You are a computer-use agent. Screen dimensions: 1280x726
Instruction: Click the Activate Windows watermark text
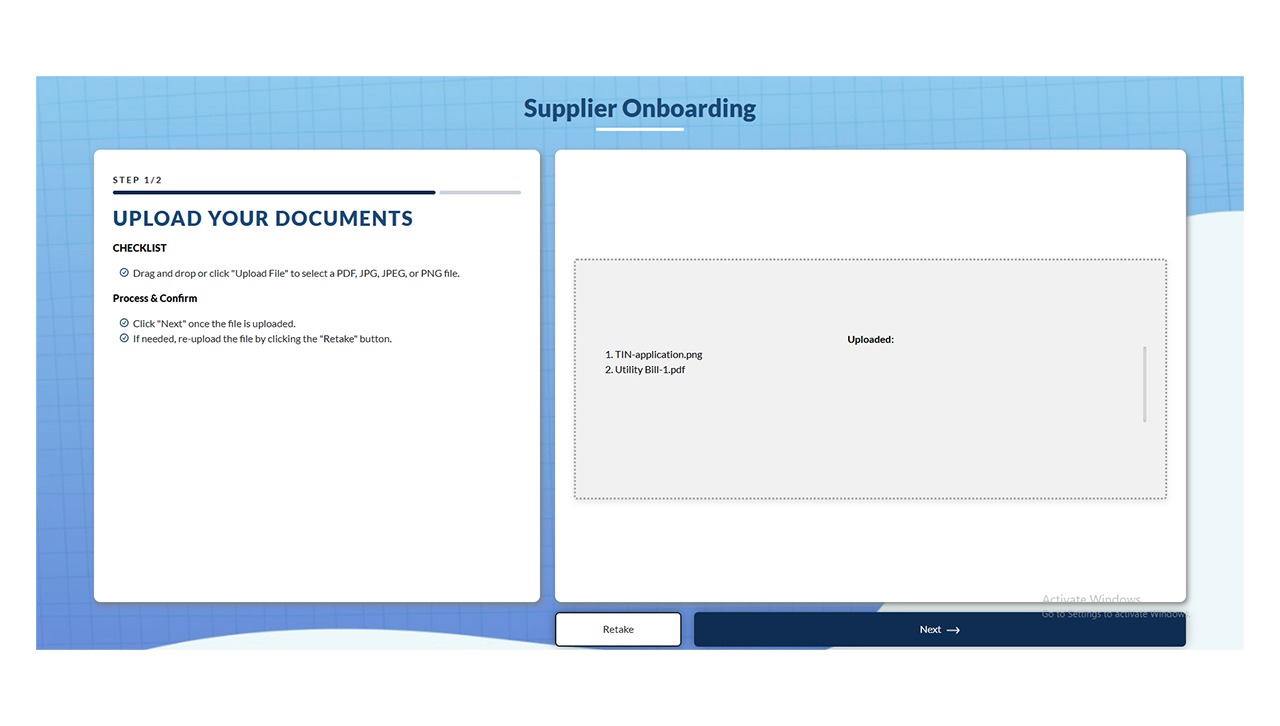click(1091, 600)
